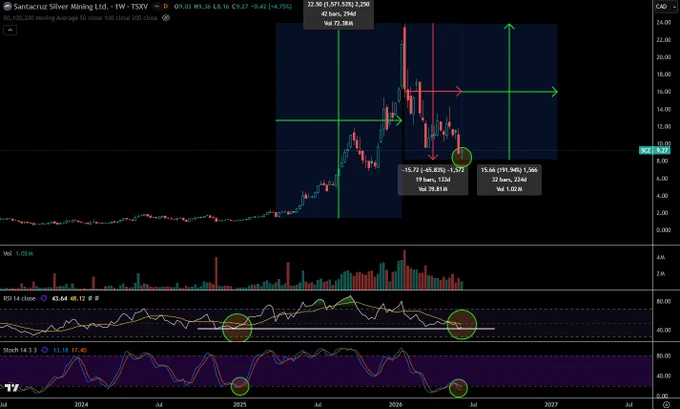
Task: Click the orange D delayed-data badge
Action: pyautogui.click(x=166, y=7)
